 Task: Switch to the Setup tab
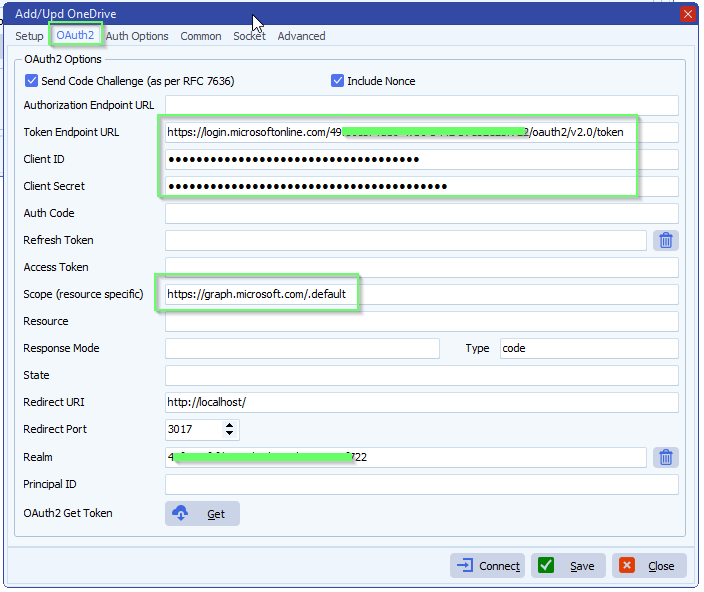(29, 36)
